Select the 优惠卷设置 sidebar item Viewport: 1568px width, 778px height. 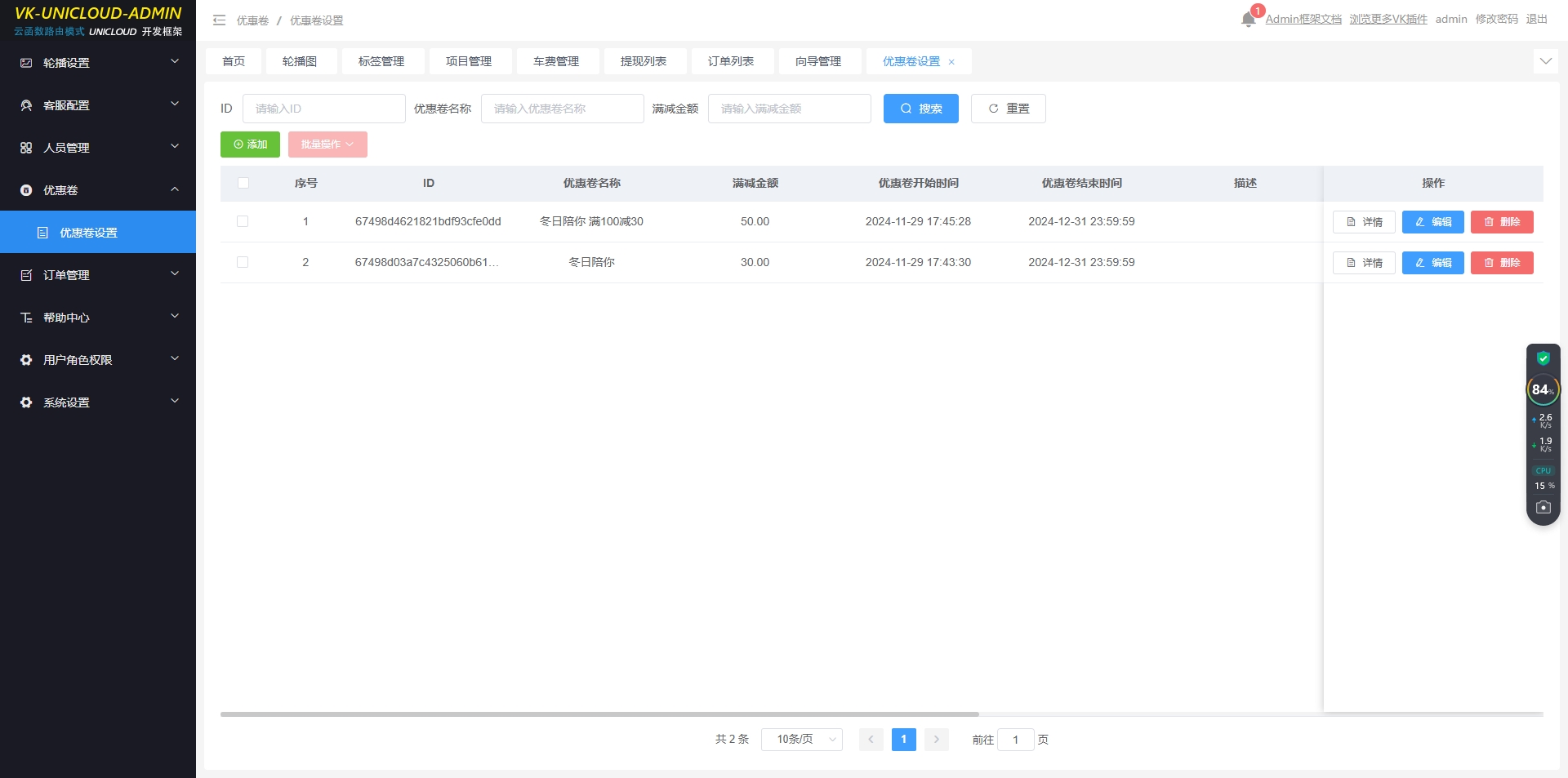point(98,233)
